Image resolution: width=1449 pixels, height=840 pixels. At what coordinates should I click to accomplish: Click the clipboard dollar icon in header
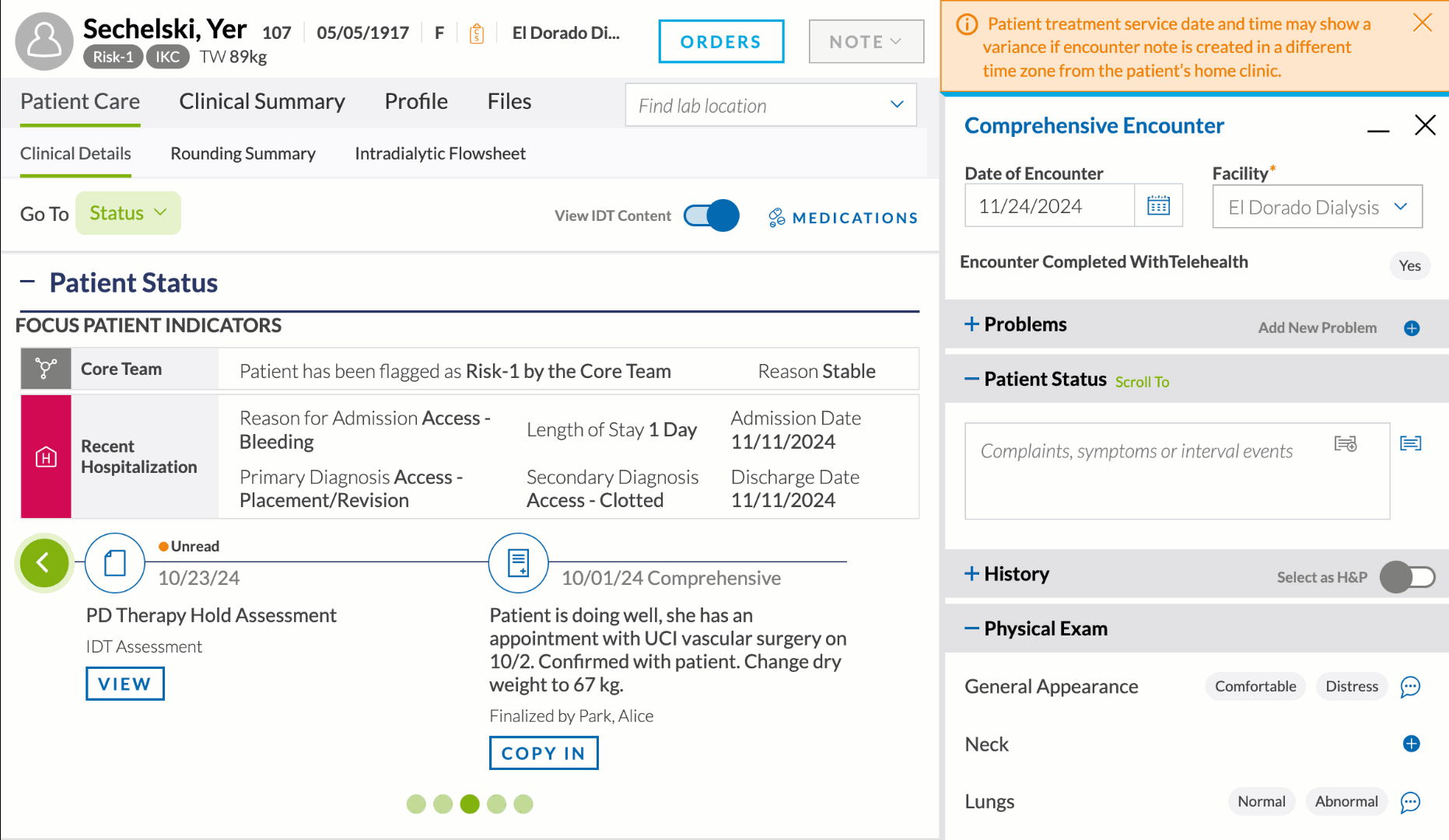(477, 33)
